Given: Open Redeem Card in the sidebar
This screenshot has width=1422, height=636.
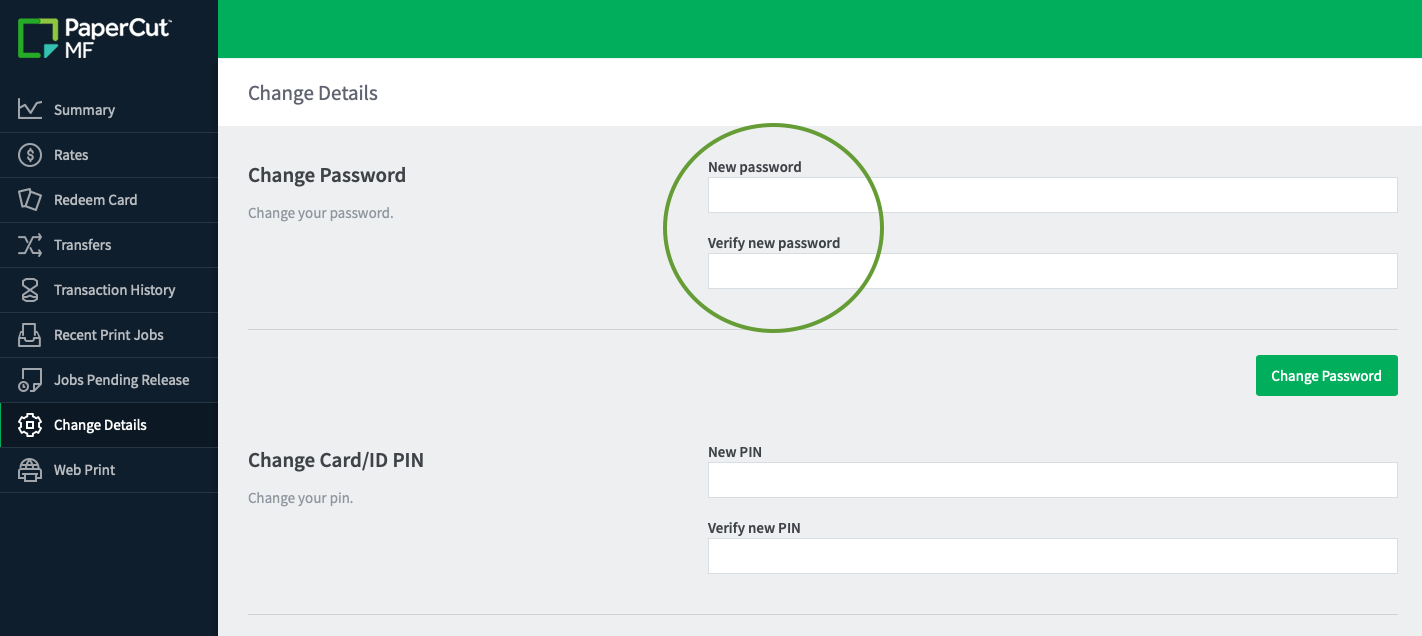Looking at the screenshot, I should coord(109,200).
